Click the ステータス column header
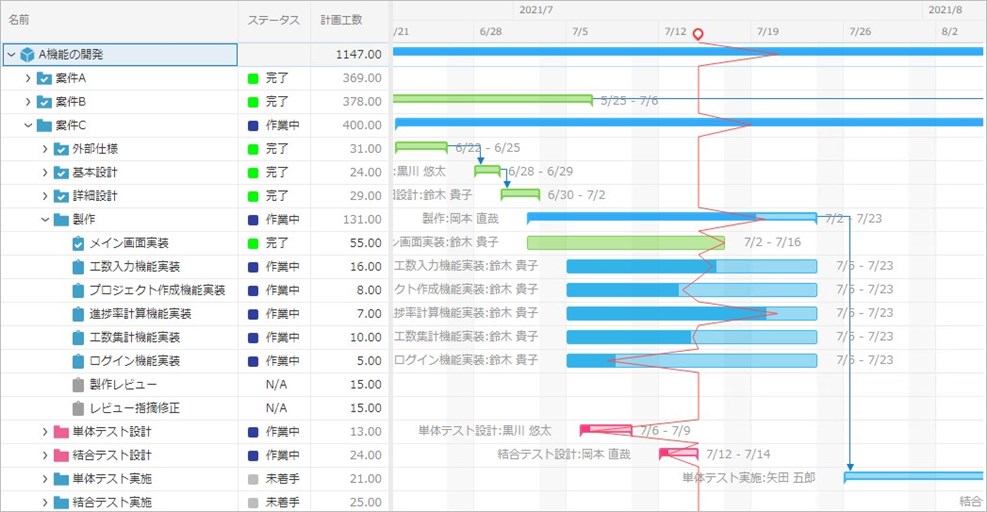 [273, 20]
